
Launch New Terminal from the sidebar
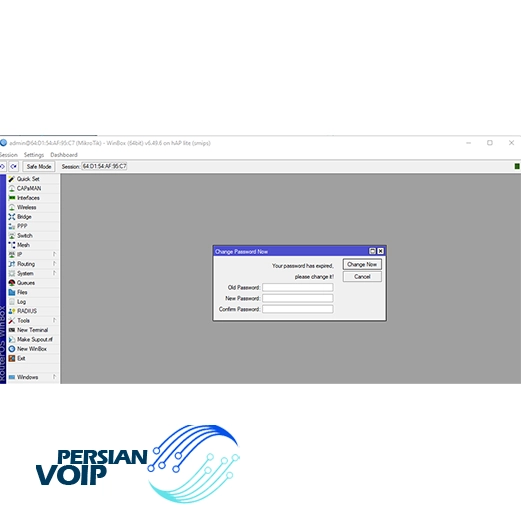pos(33,330)
